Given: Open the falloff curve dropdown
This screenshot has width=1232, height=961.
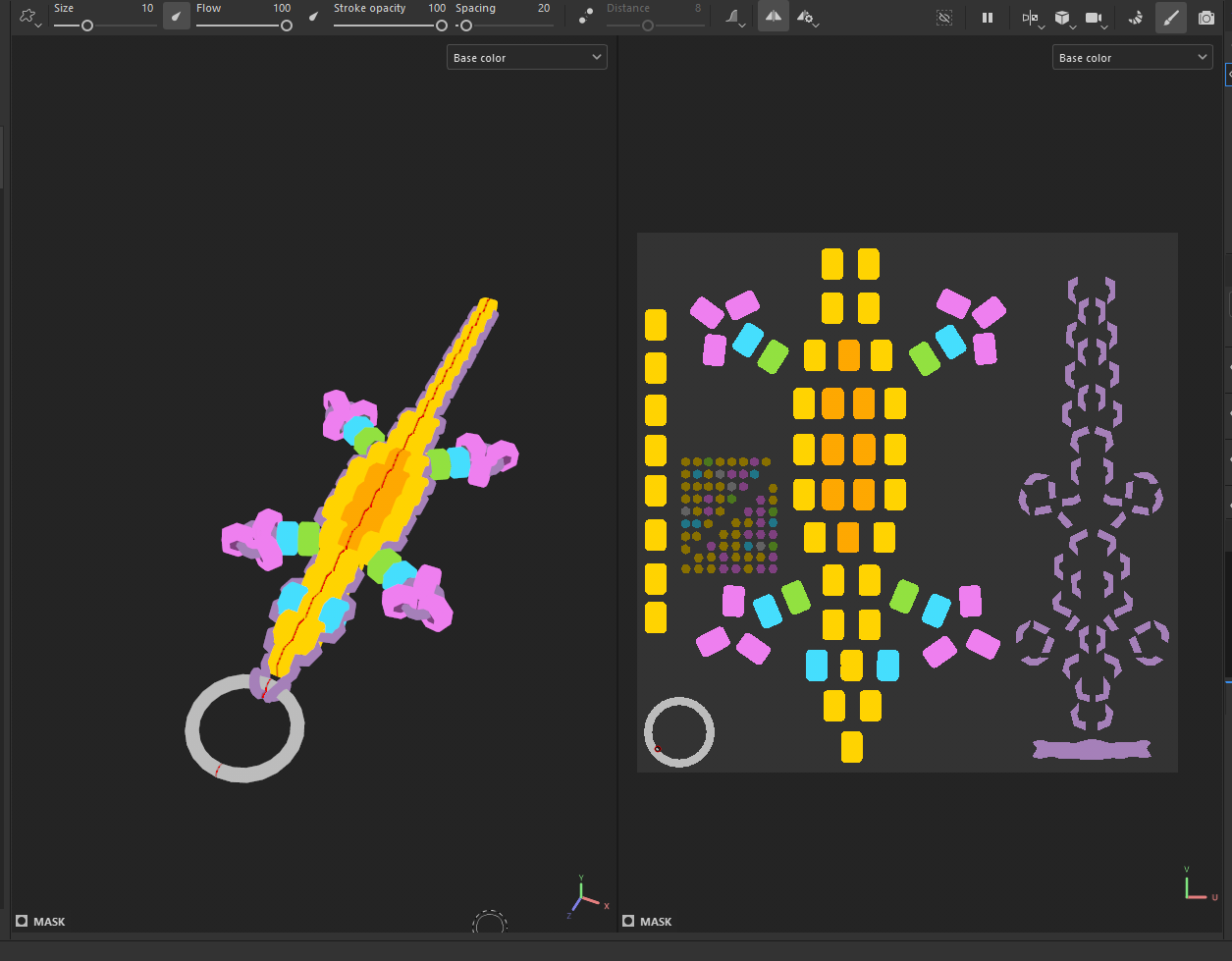Looking at the screenshot, I should [x=736, y=18].
